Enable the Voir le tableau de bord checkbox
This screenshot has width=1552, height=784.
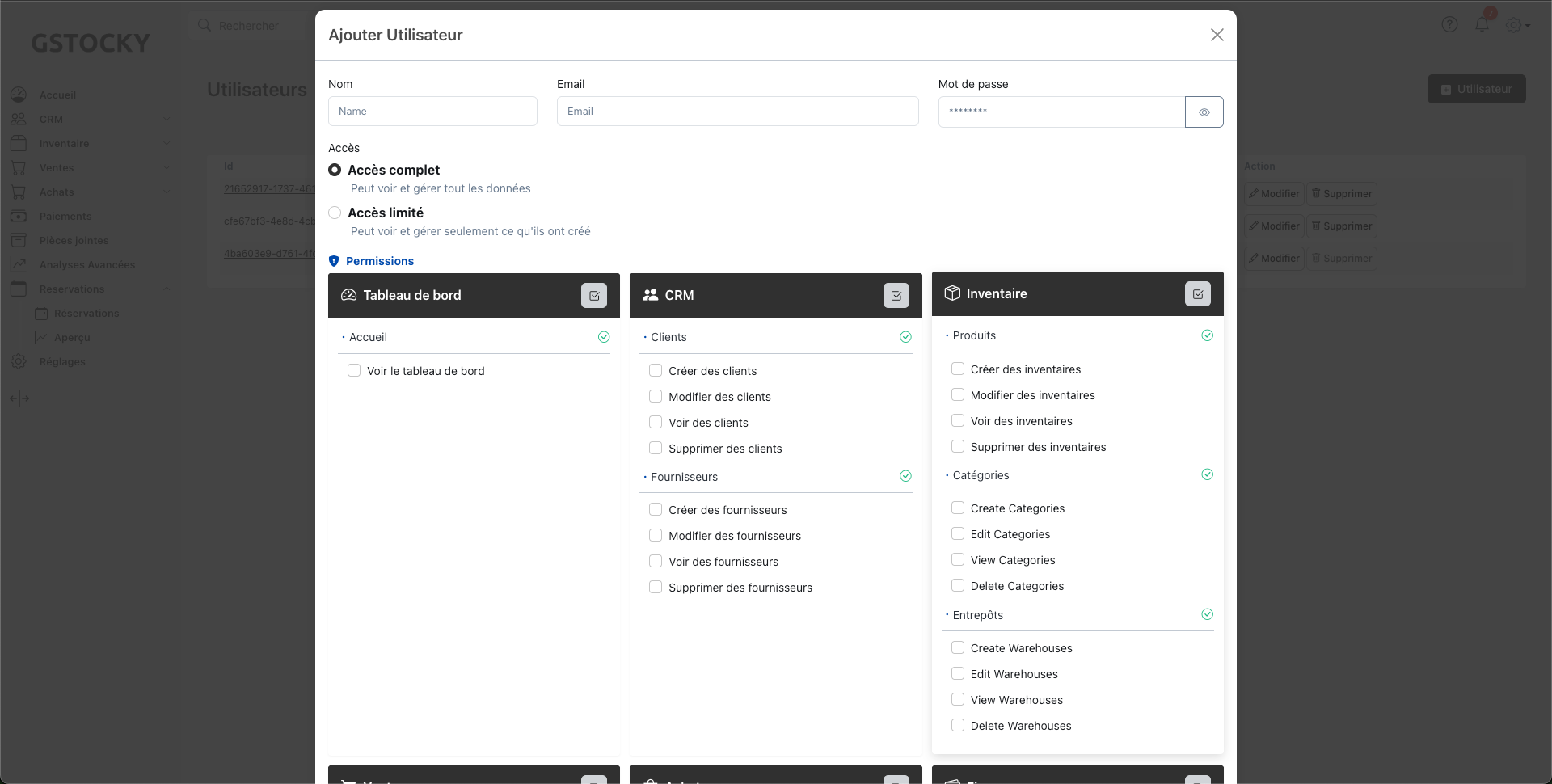point(354,370)
